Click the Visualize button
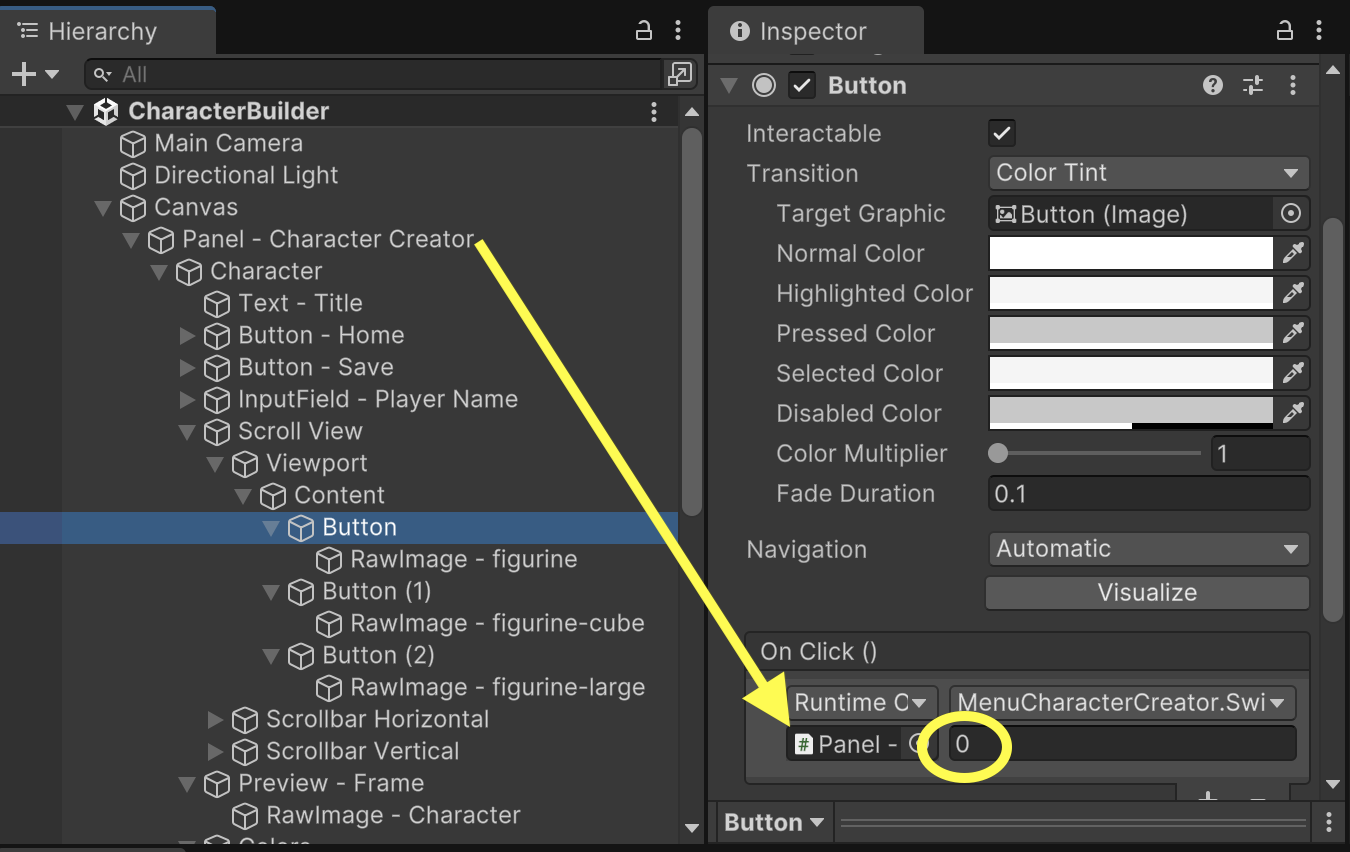Image resolution: width=1350 pixels, height=852 pixels. 1147,593
